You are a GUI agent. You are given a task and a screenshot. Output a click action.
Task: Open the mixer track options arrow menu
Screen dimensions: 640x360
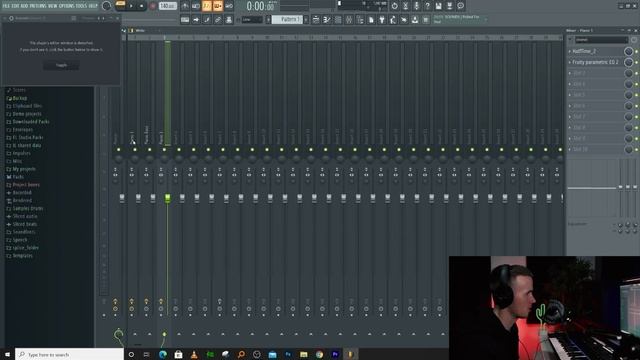tap(570, 40)
